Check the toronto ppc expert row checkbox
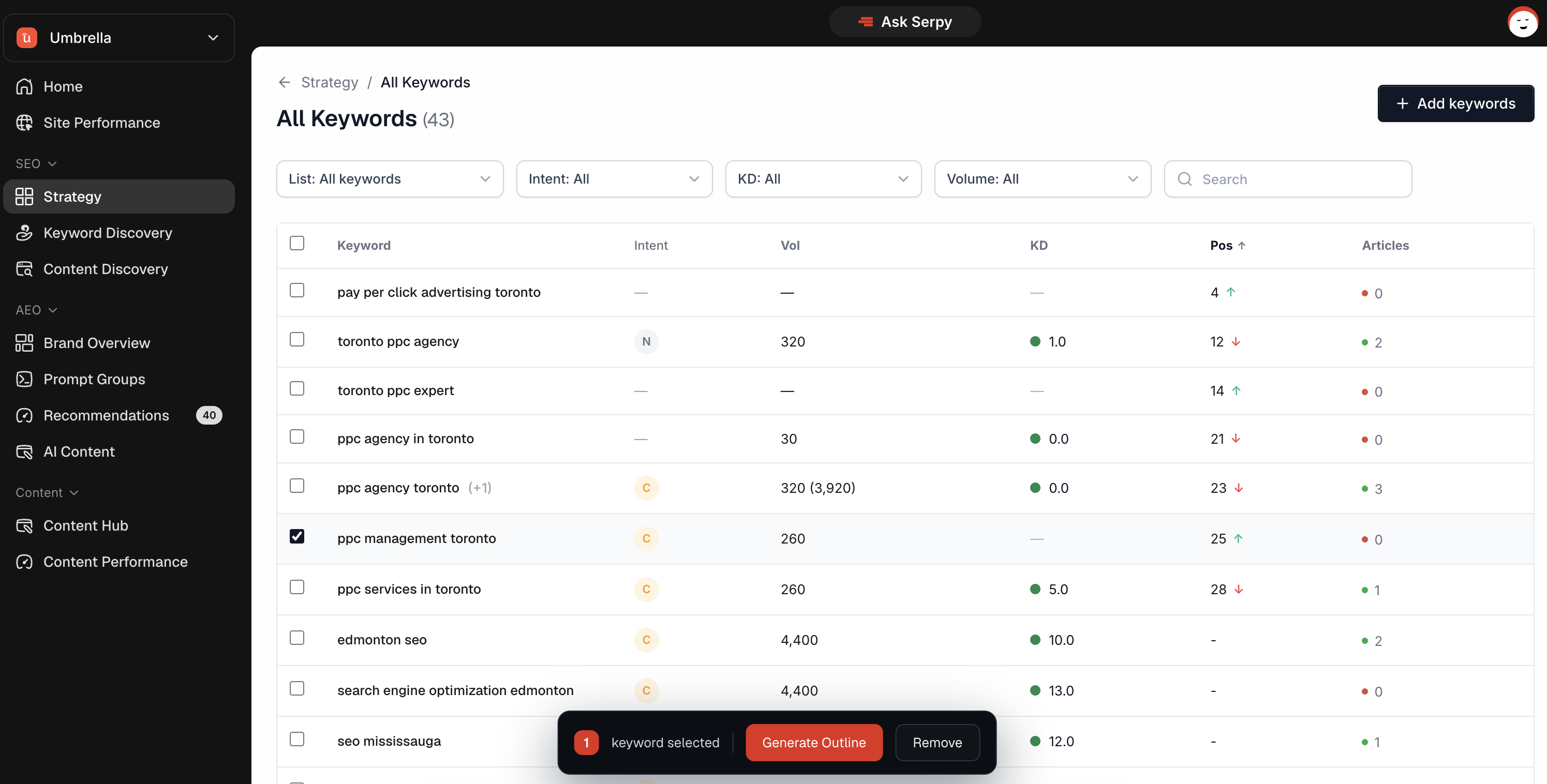This screenshot has width=1547, height=784. pos(296,388)
